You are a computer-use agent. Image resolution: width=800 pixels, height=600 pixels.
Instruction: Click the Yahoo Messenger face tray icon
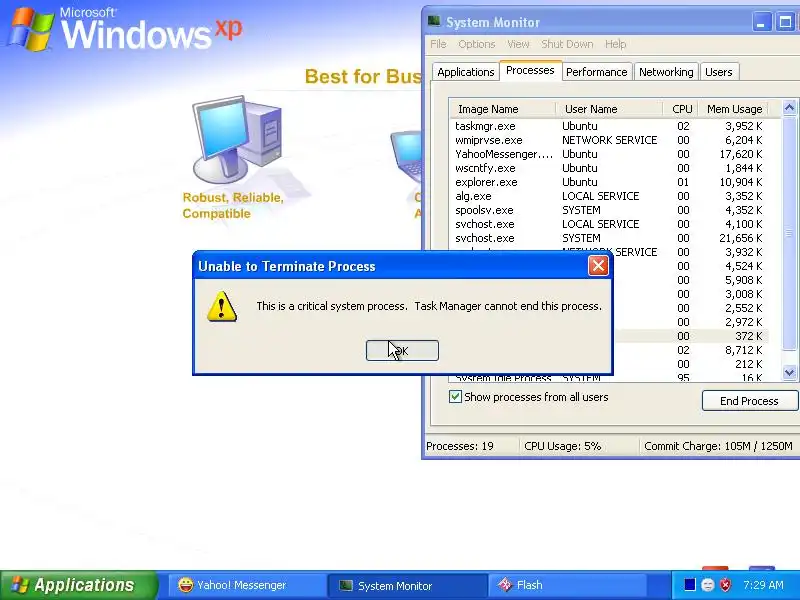tap(708, 585)
